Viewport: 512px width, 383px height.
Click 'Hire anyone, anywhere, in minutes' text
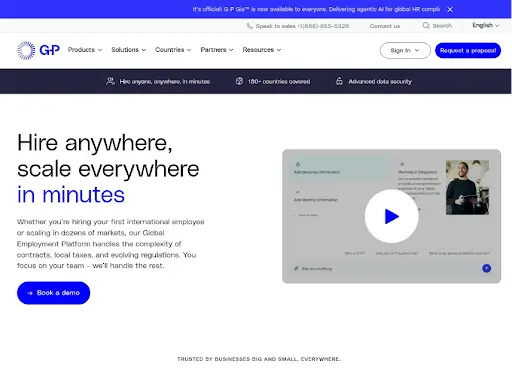pyautogui.click(x=165, y=82)
